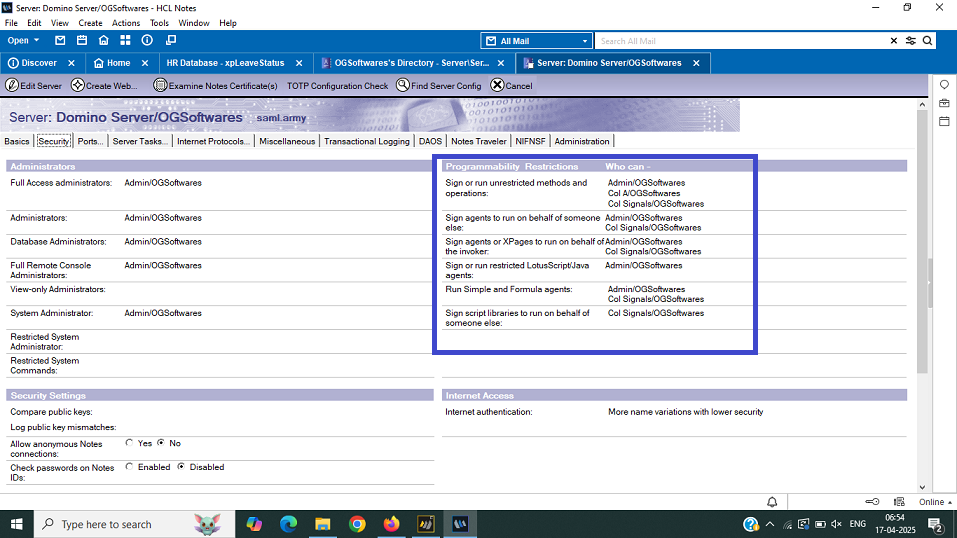The image size is (957, 538).
Task: Close the HR Database tab
Action: [x=299, y=63]
